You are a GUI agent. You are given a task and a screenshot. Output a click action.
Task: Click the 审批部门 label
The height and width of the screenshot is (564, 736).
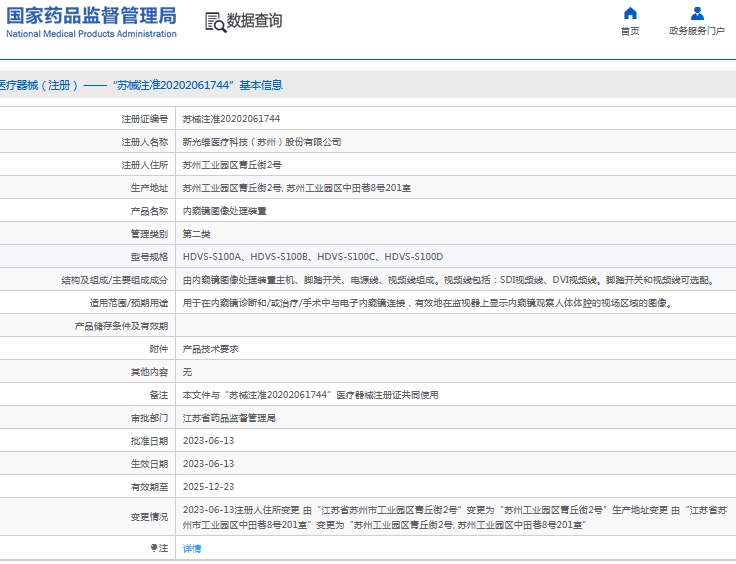(149, 418)
